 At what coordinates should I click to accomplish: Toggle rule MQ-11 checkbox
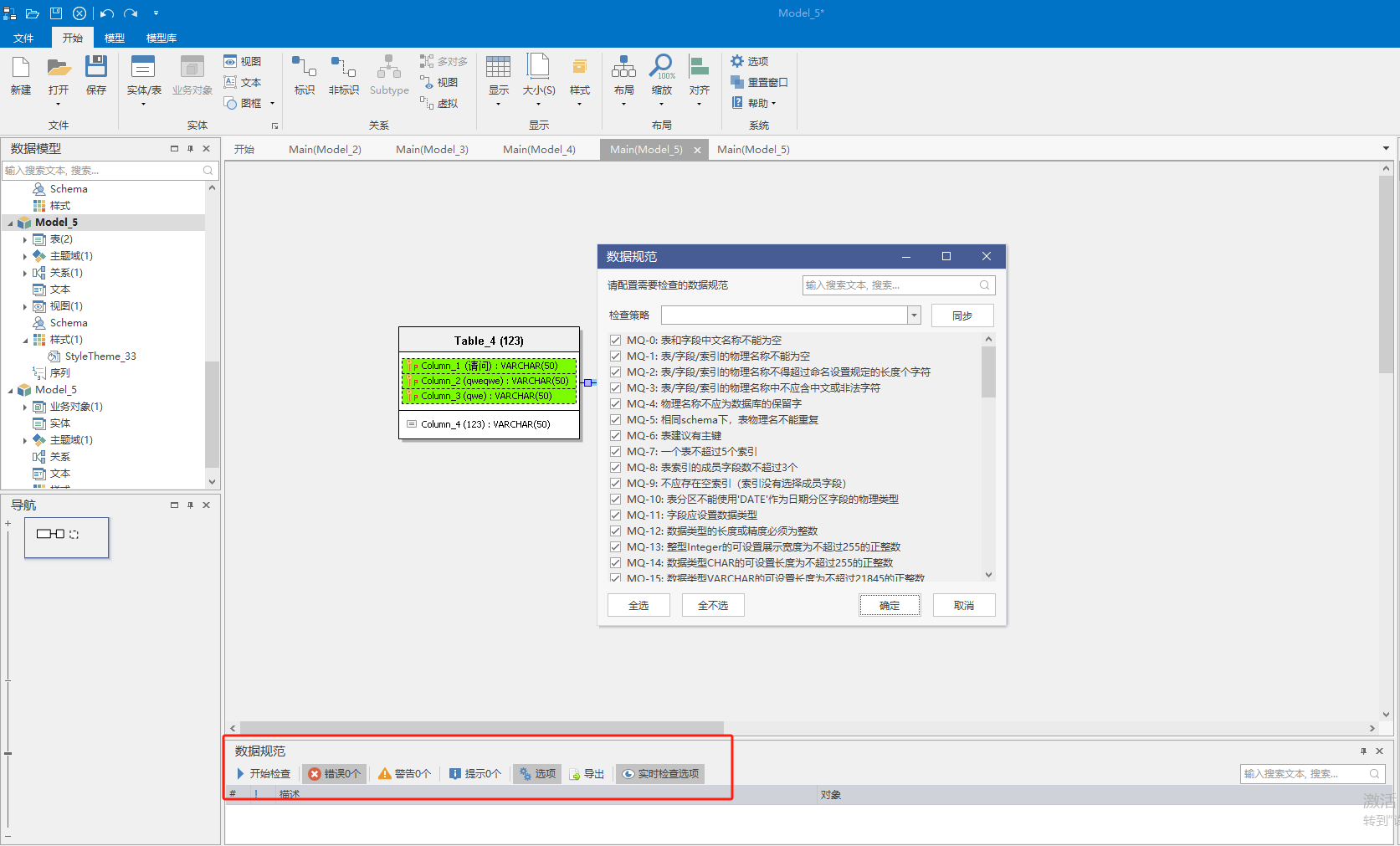(615, 515)
